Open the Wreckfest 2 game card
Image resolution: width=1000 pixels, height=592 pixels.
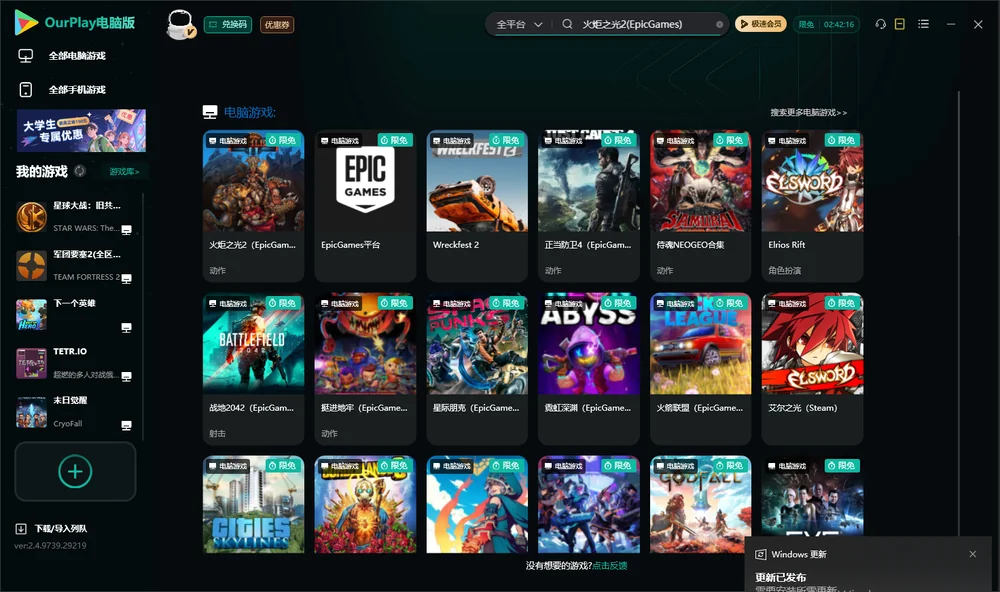click(477, 205)
